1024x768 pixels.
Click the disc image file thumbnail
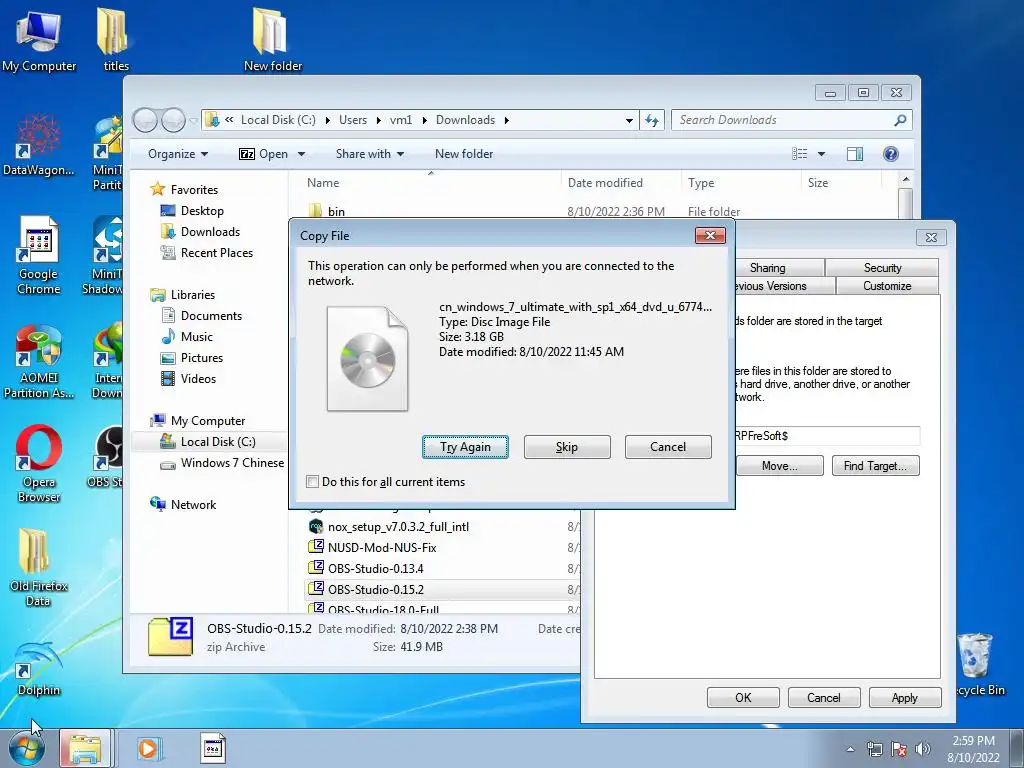point(367,359)
